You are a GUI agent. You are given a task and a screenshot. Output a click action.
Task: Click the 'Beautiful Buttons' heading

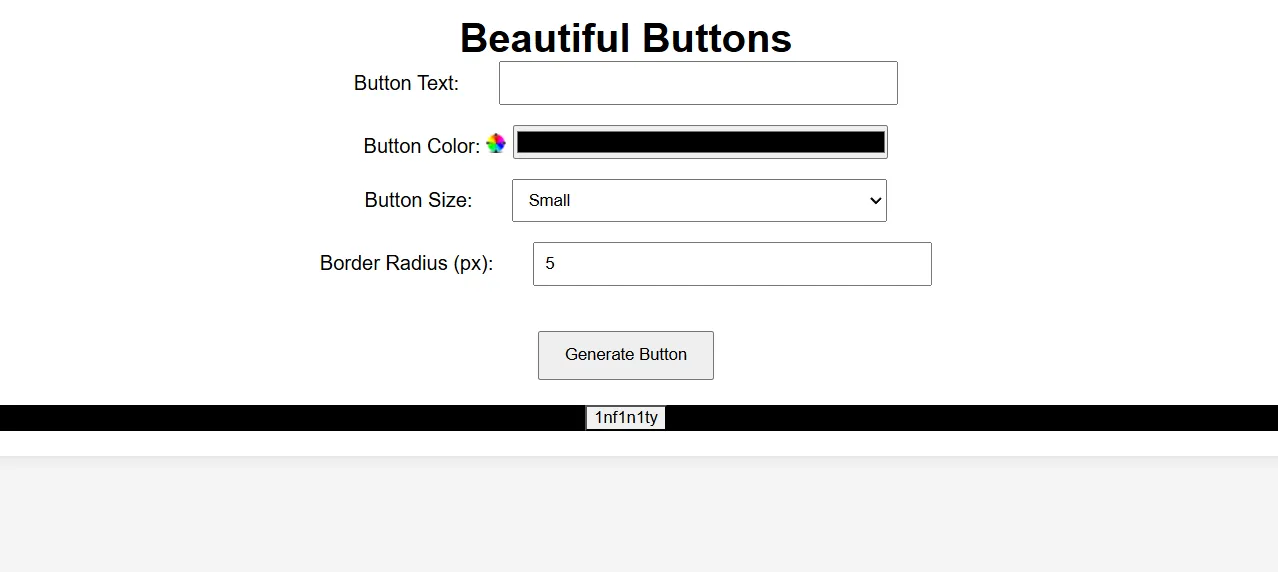pos(626,38)
